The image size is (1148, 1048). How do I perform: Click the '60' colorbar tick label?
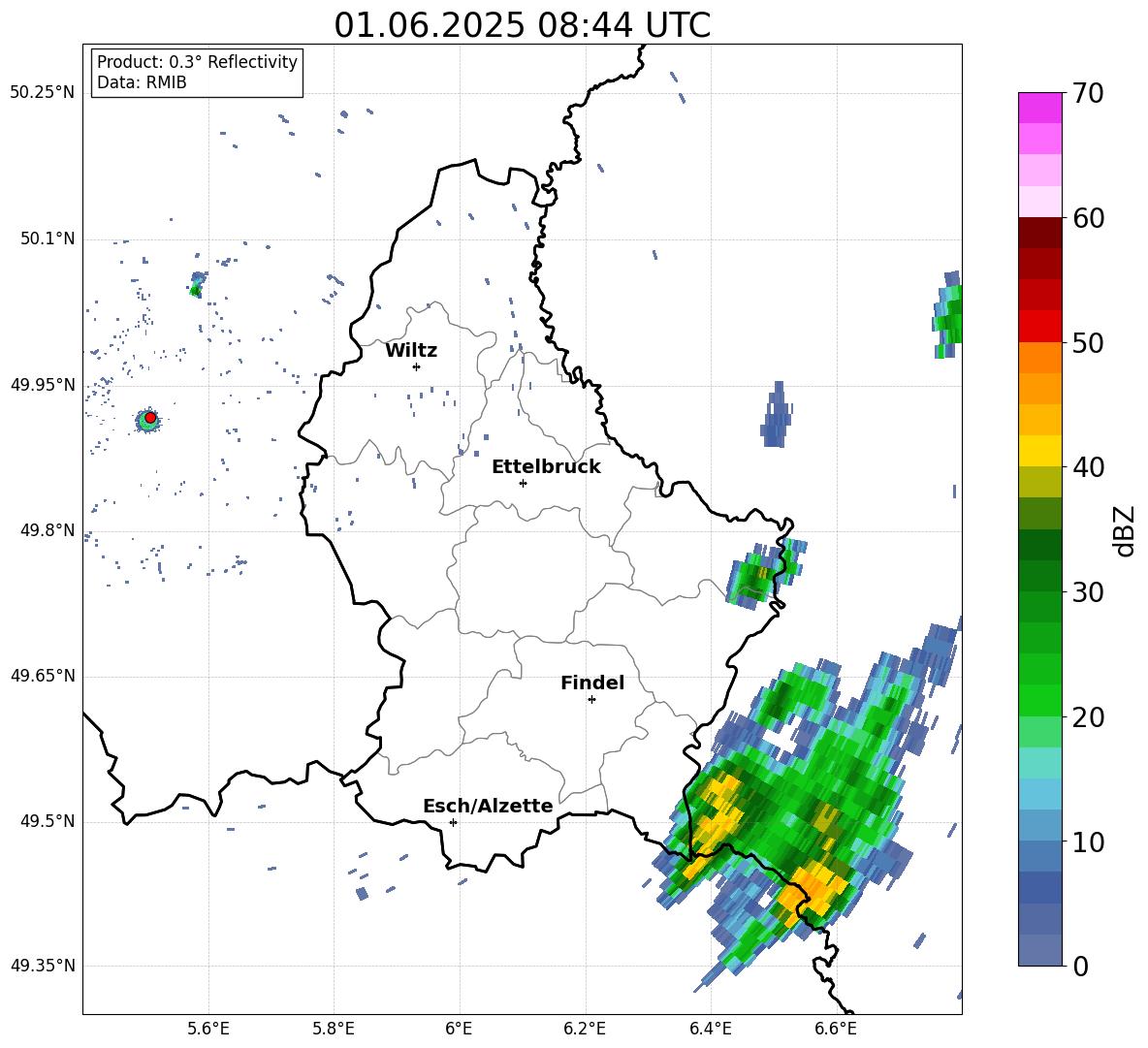1087,218
